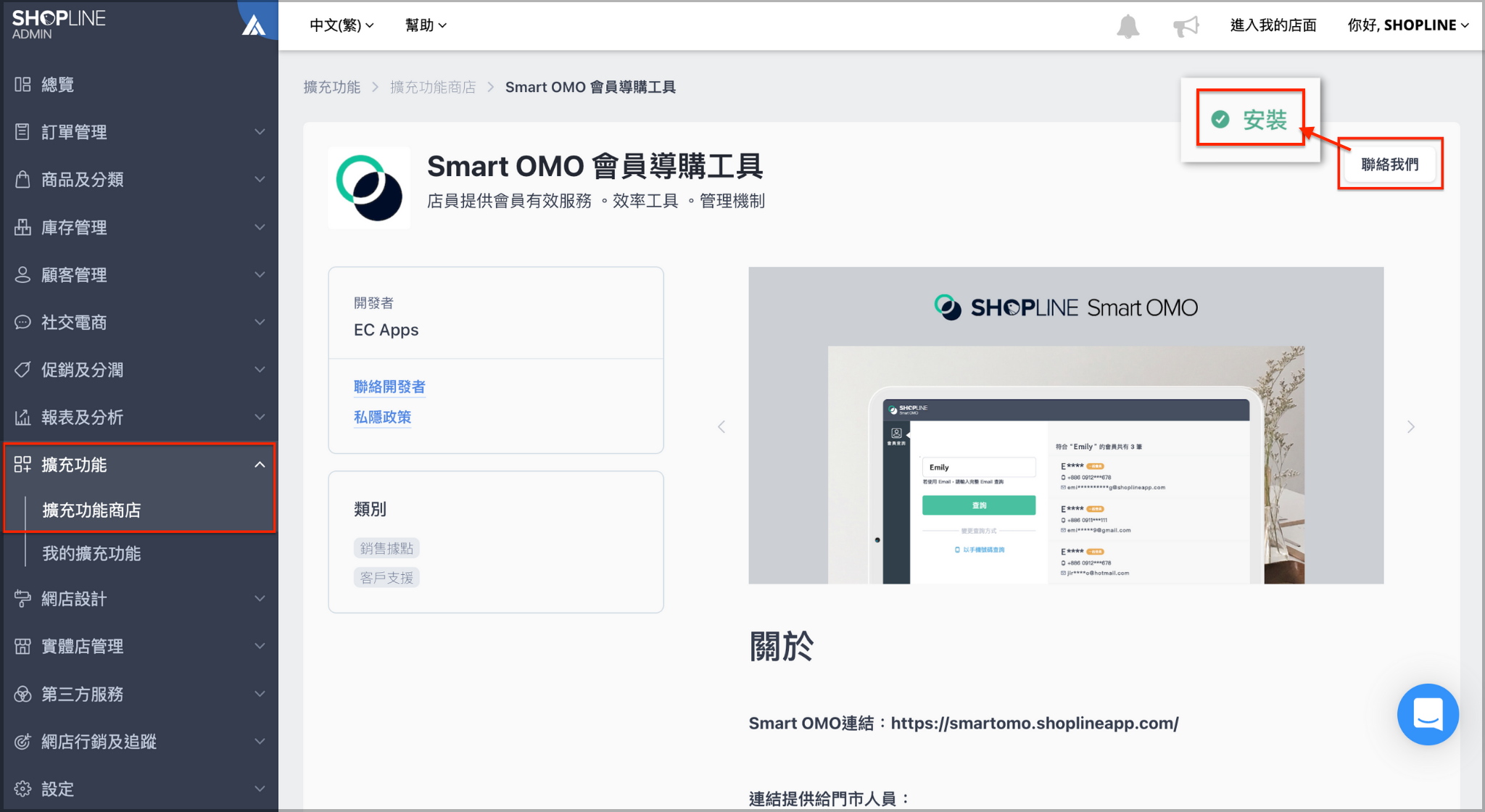Click the 社交電商 chat bubble icon
1485x812 pixels.
coord(22,322)
